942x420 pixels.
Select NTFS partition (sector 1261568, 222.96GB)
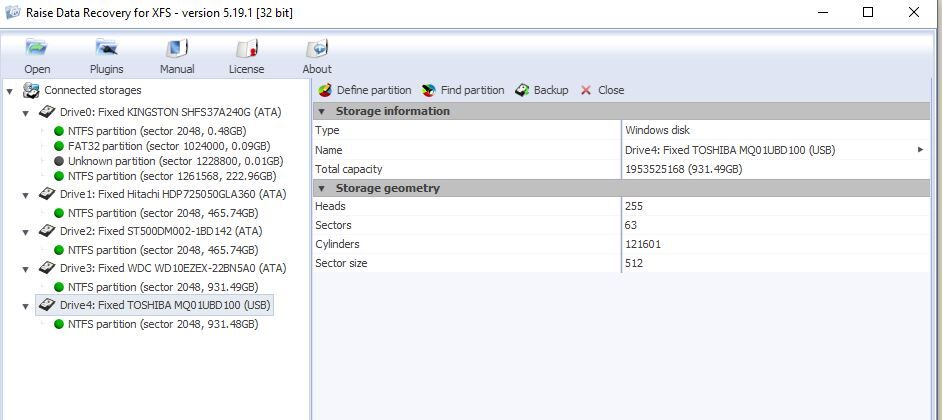click(172, 176)
